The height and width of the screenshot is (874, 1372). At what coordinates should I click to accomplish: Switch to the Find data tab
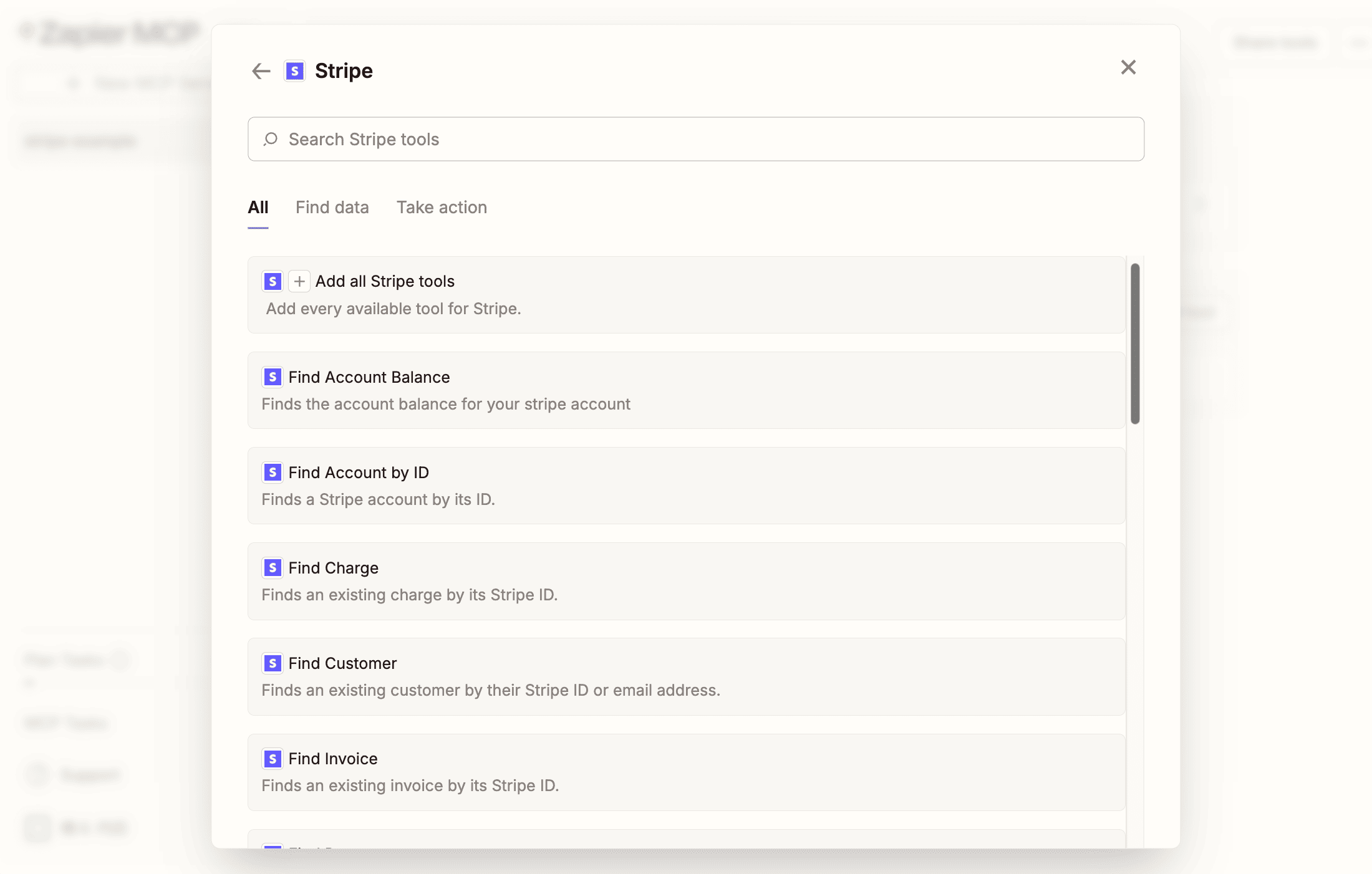(332, 208)
